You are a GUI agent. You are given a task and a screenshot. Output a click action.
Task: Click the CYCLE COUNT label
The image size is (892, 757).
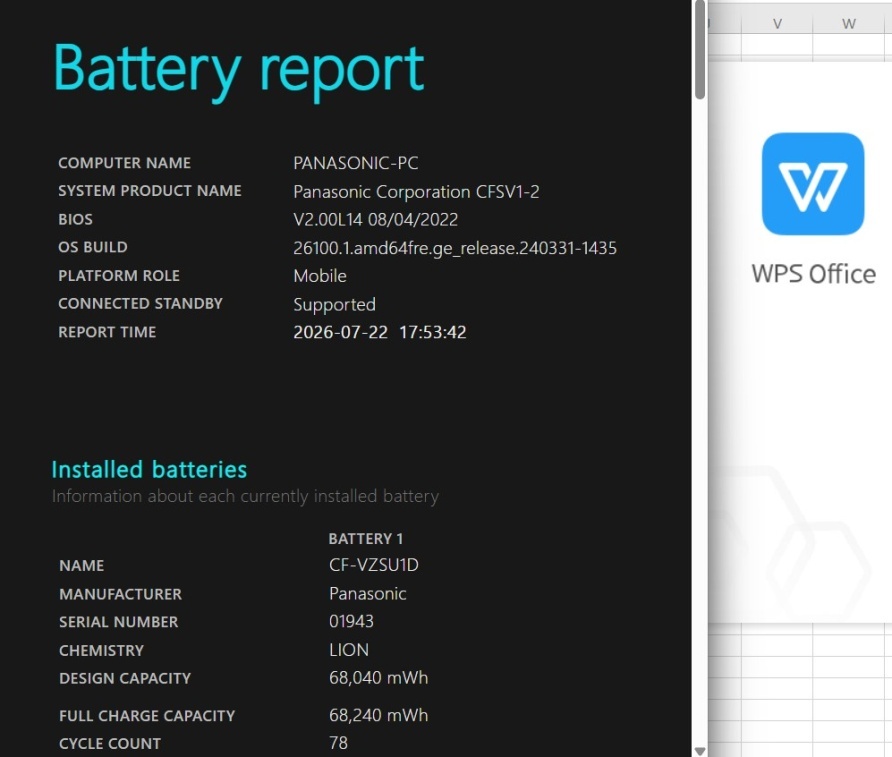(x=110, y=744)
